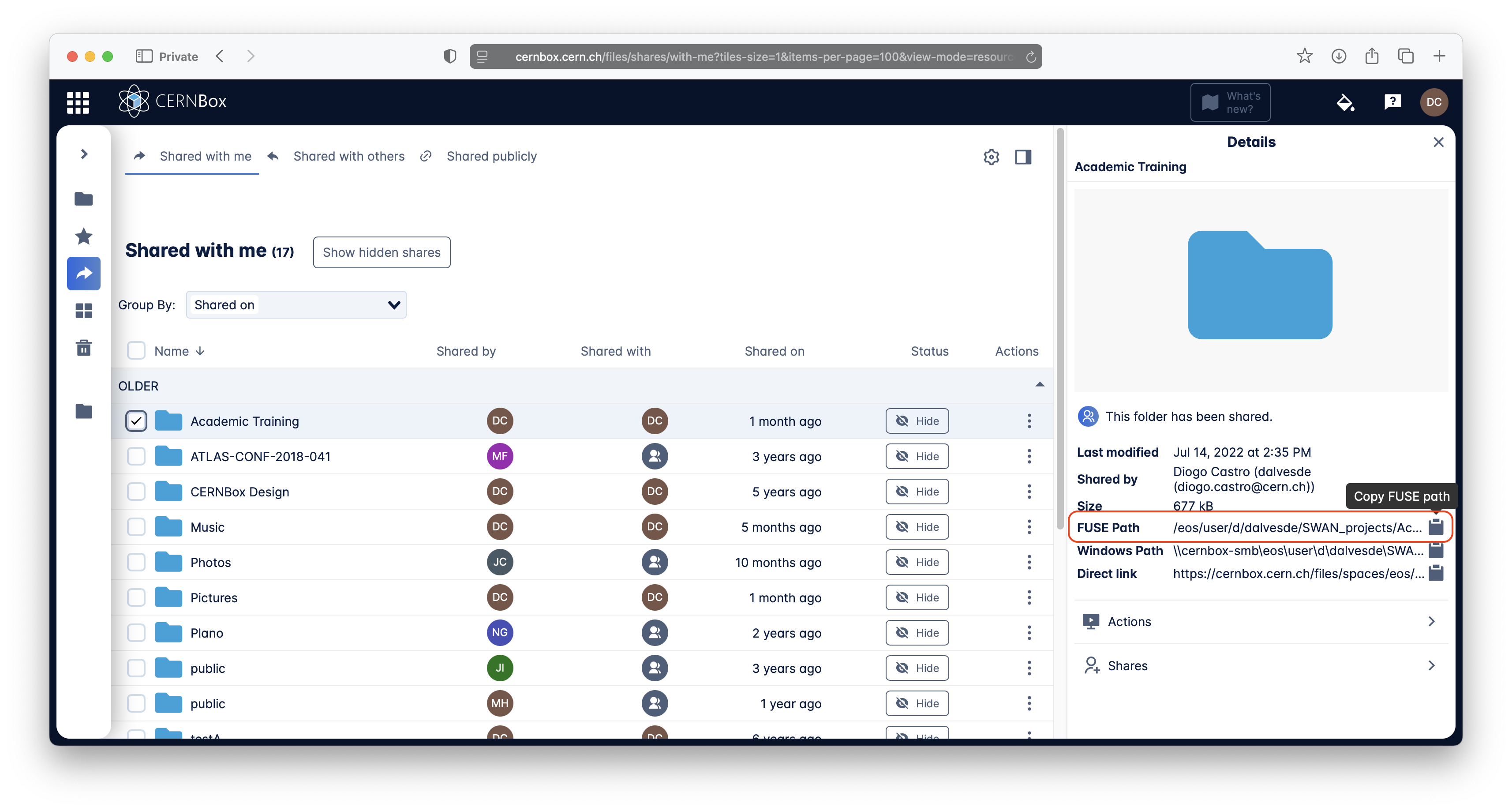The image size is (1512, 811).
Task: Open Favorites star in sidebar
Action: point(84,236)
